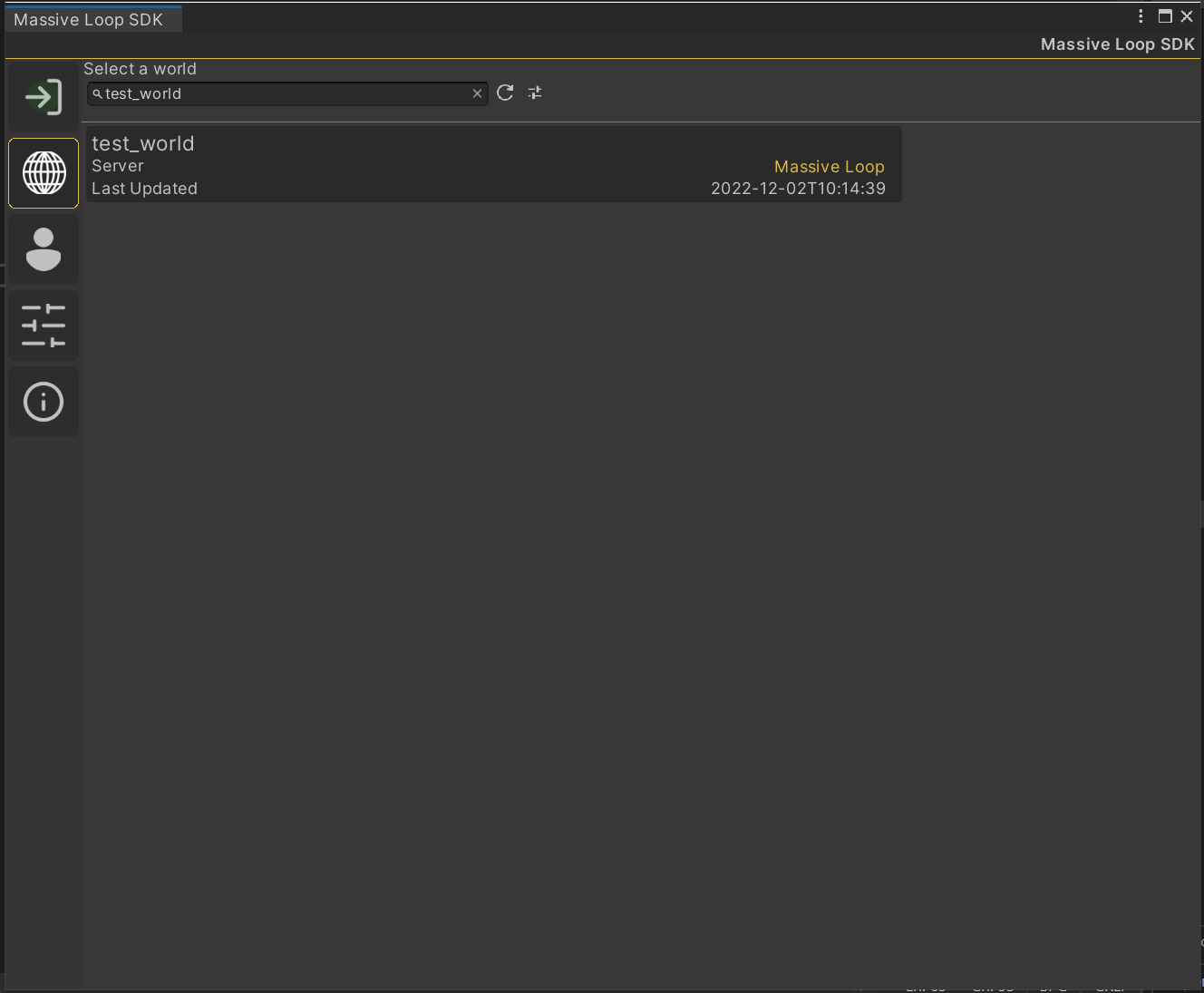The width and height of the screenshot is (1204, 993).
Task: Click the search magnifier icon
Action: click(97, 93)
